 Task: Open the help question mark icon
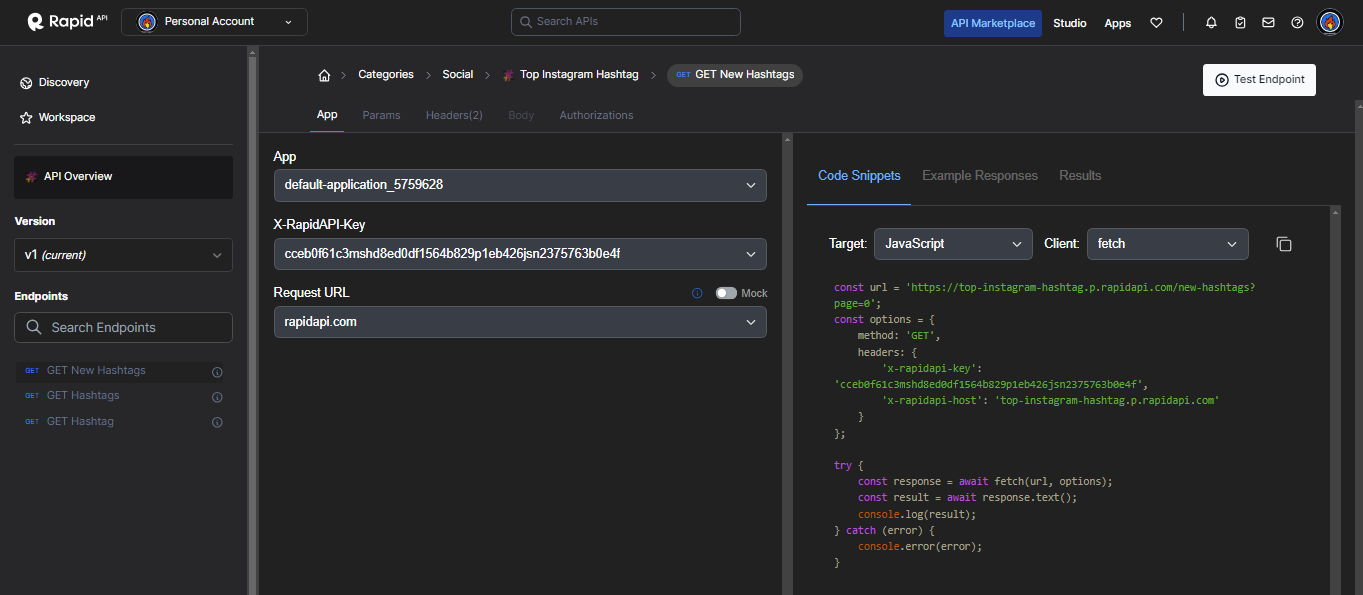pos(1297,23)
